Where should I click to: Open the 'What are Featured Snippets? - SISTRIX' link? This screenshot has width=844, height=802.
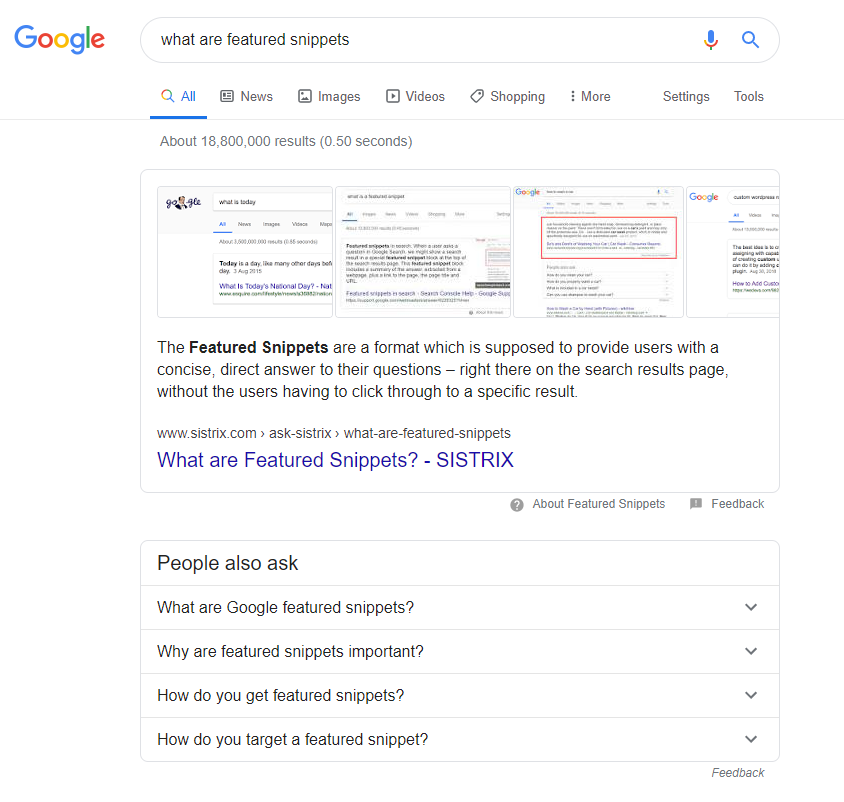coord(335,460)
